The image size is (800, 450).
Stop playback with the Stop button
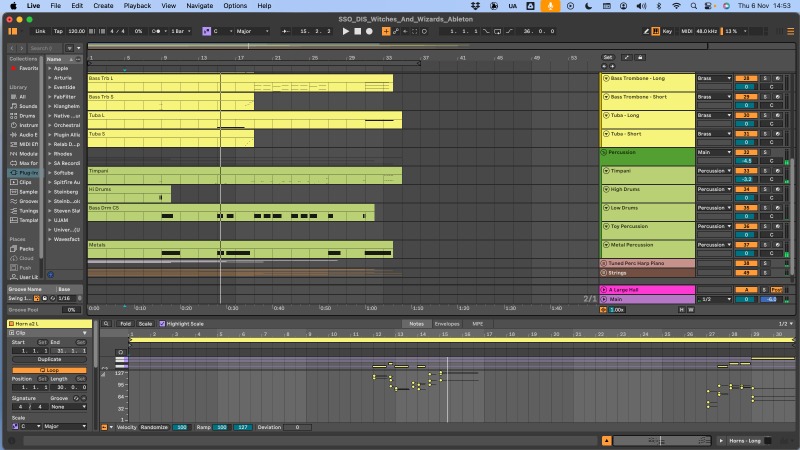[358, 31]
